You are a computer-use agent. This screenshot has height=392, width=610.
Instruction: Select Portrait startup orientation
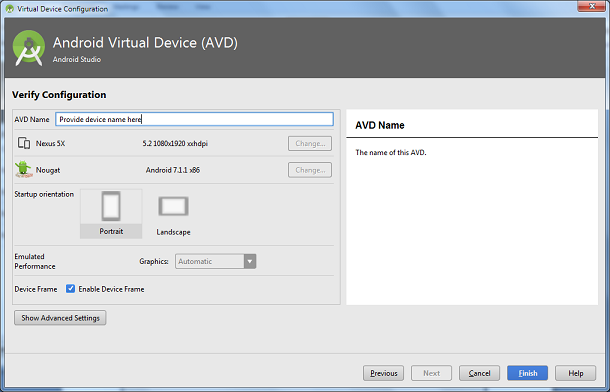pyautogui.click(x=111, y=214)
